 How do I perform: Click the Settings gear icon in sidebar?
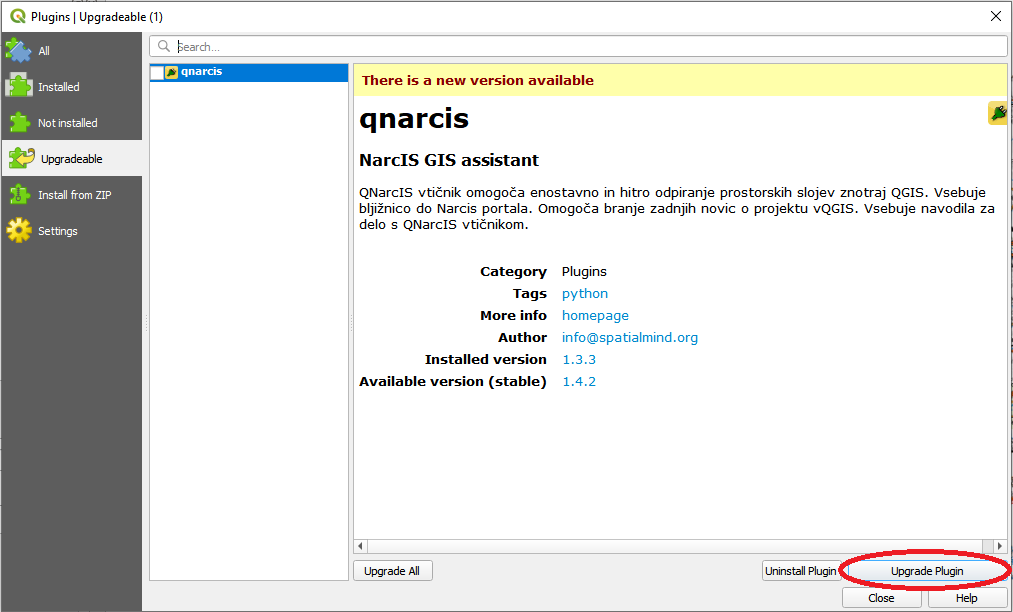(18, 230)
